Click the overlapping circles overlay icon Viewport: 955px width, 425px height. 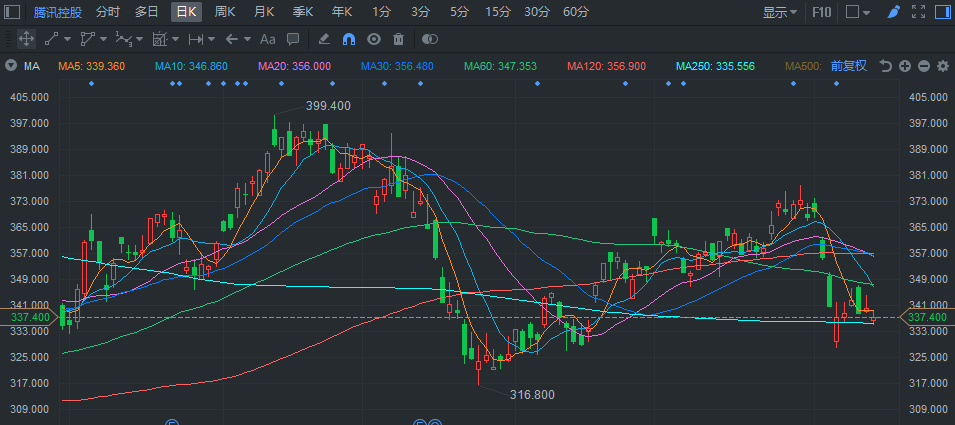click(x=430, y=39)
